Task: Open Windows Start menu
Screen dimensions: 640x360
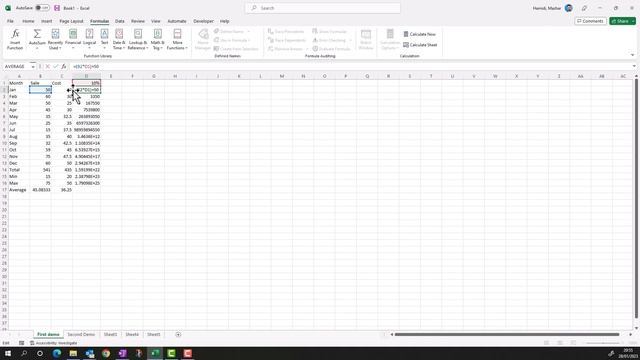Action: coord(8,353)
